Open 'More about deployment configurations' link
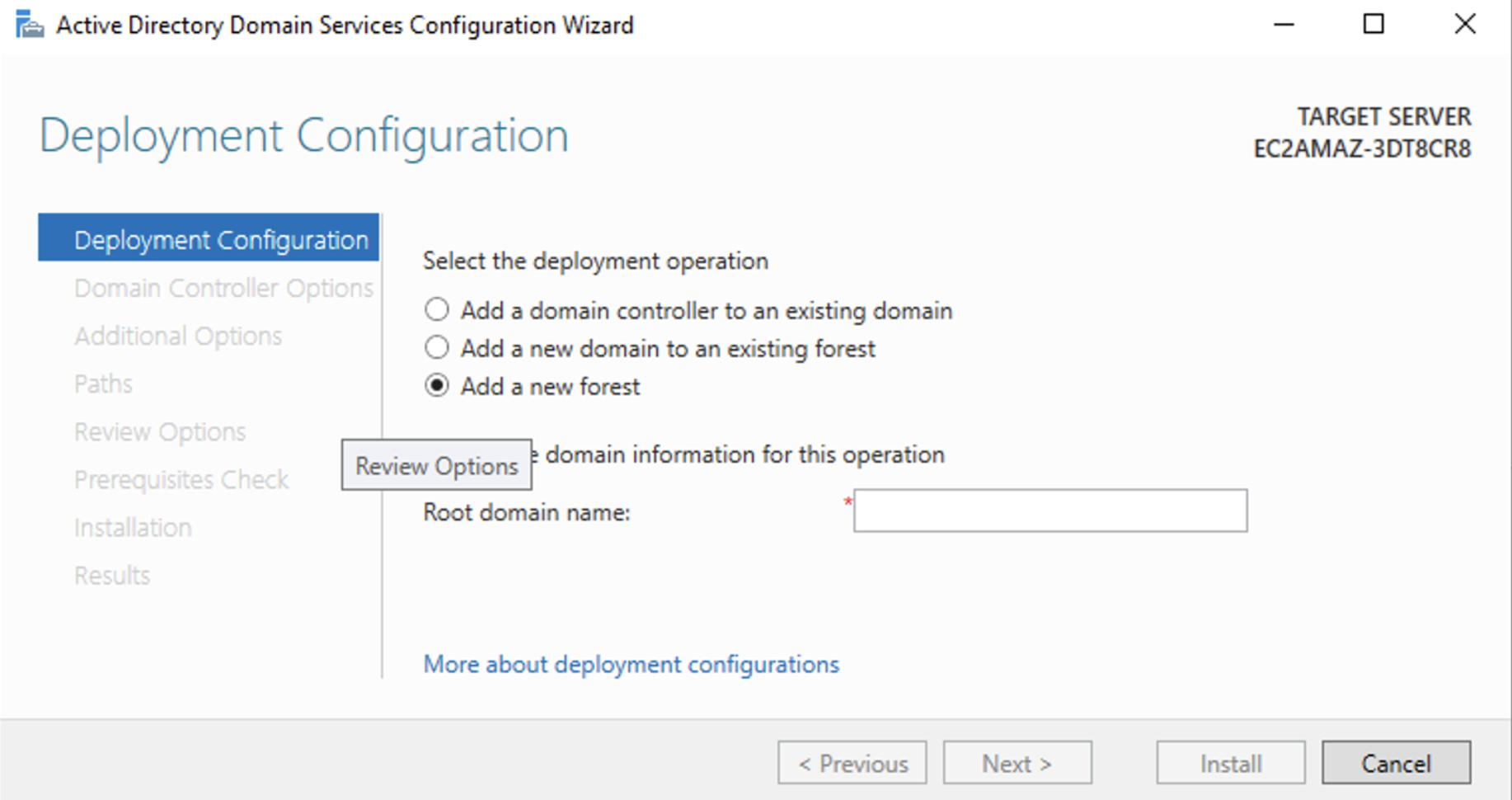 (x=631, y=664)
